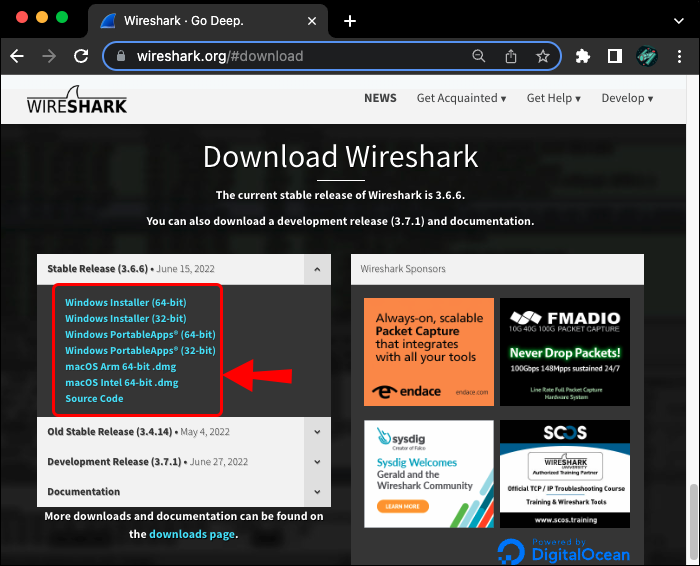This screenshot has height=566, width=700.
Task: Click the lock site info icon
Action: click(121, 56)
